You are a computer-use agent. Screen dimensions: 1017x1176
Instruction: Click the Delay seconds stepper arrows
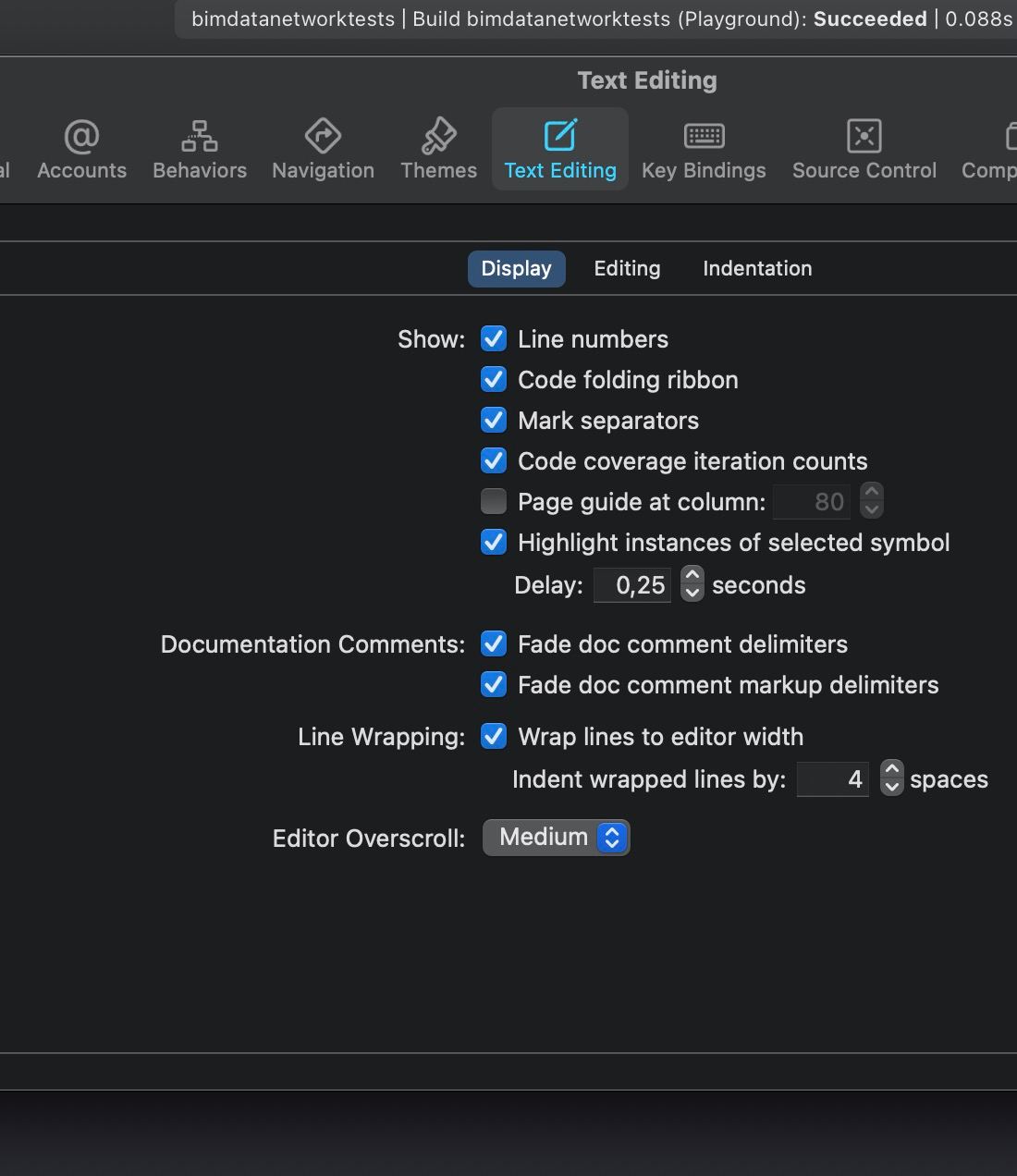692,584
